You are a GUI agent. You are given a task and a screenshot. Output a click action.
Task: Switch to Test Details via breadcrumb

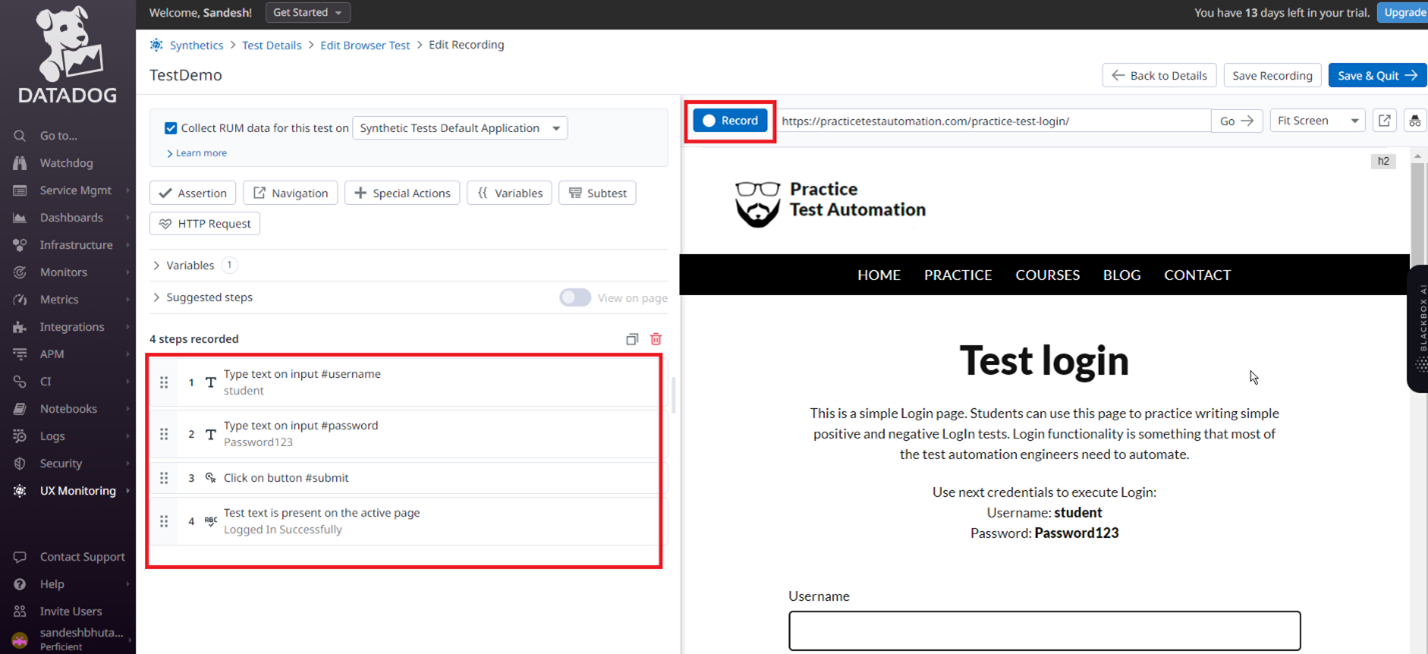coord(271,44)
